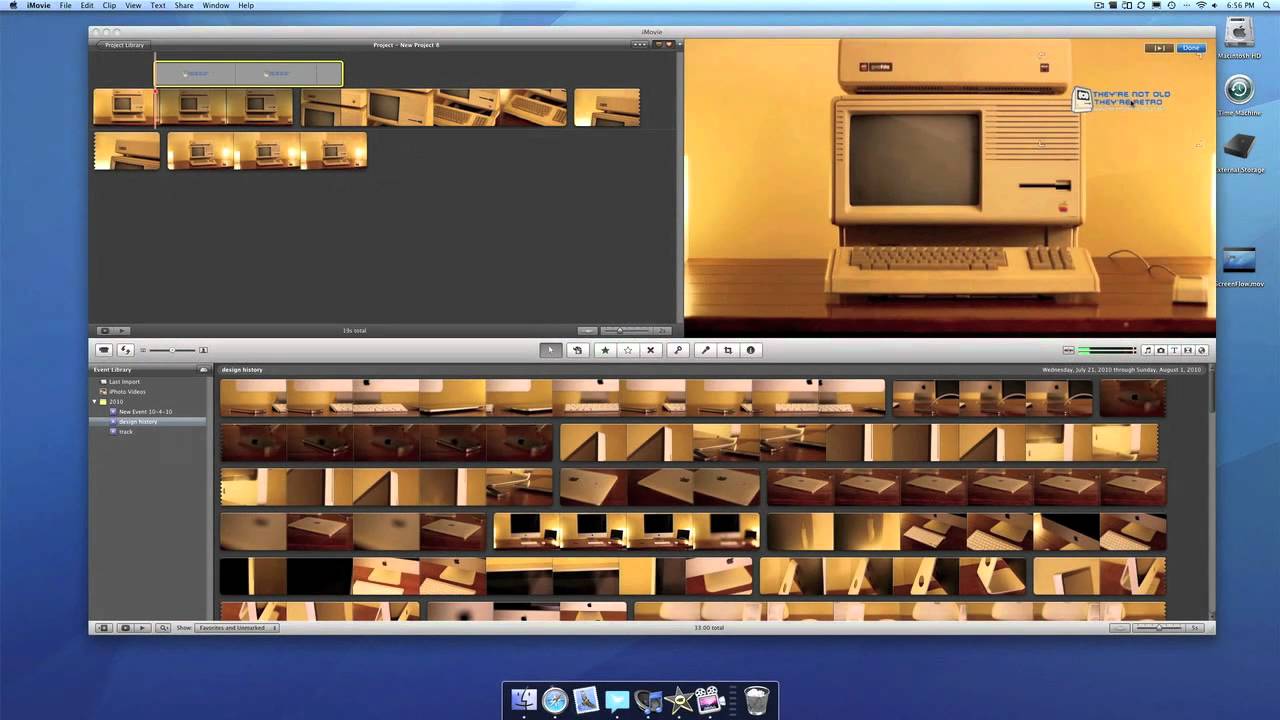Start voiceover with microphone icon
This screenshot has width=1280, height=720.
coord(705,350)
